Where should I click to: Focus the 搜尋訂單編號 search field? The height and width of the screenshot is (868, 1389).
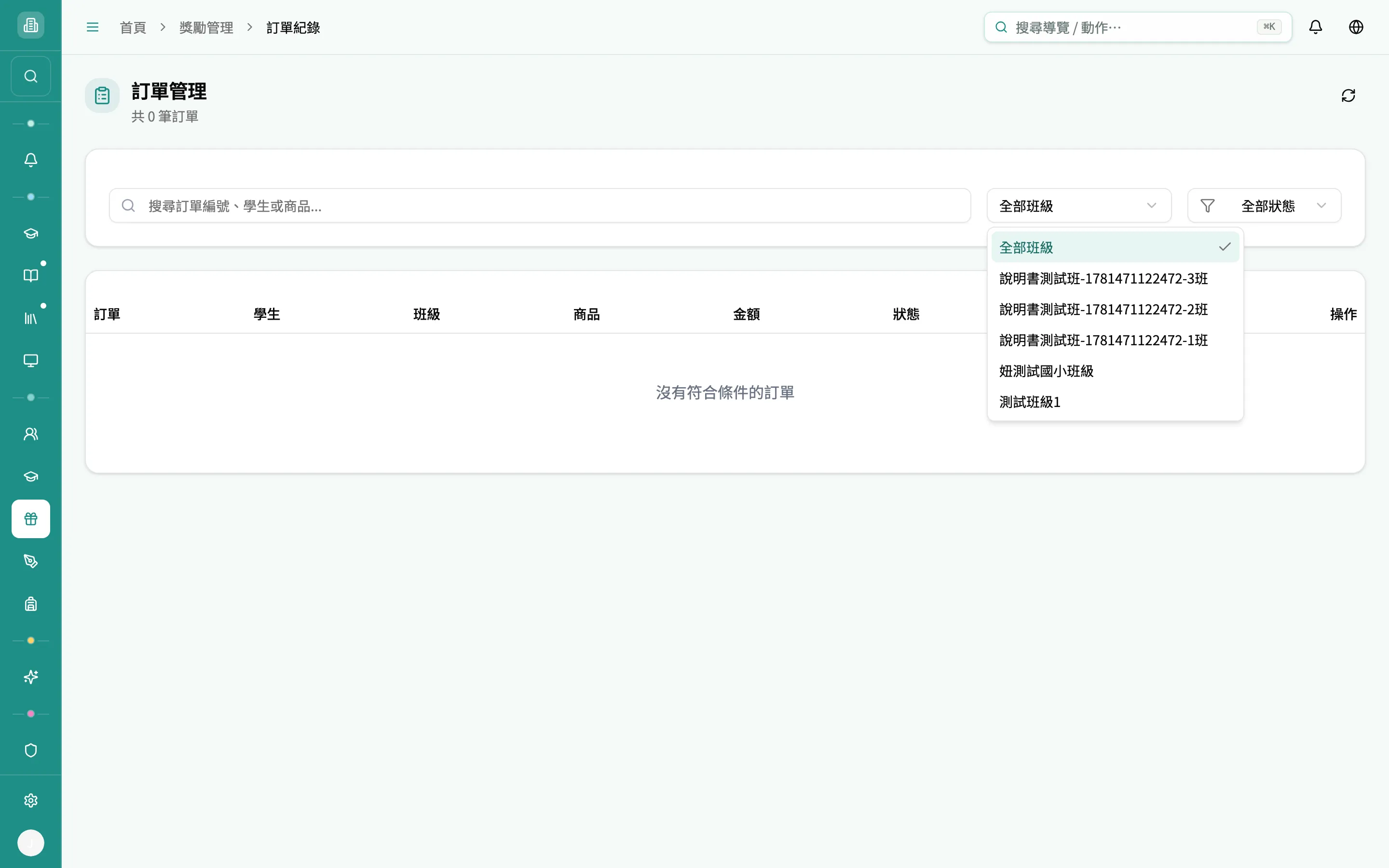click(x=540, y=205)
